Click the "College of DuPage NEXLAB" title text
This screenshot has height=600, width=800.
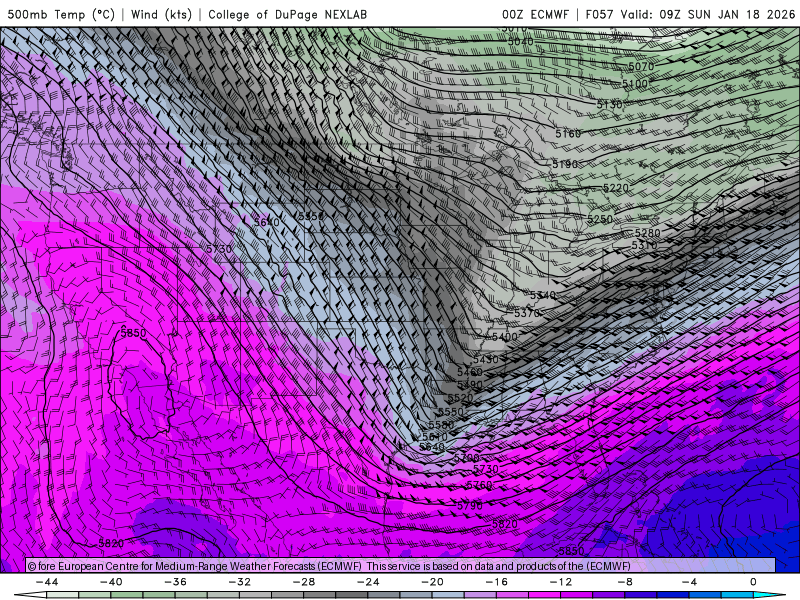[287, 14]
